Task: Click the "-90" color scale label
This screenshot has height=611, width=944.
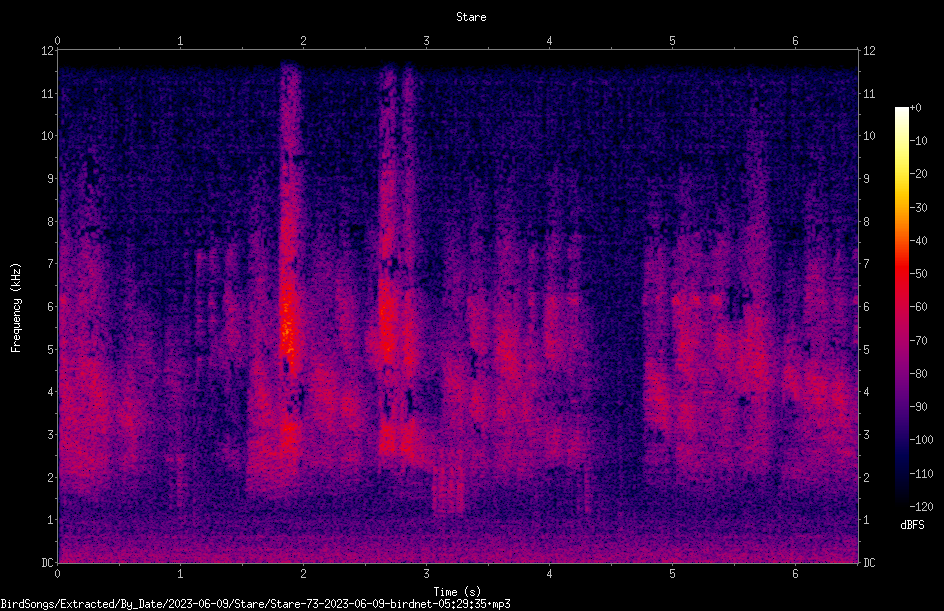Action: (x=918, y=407)
